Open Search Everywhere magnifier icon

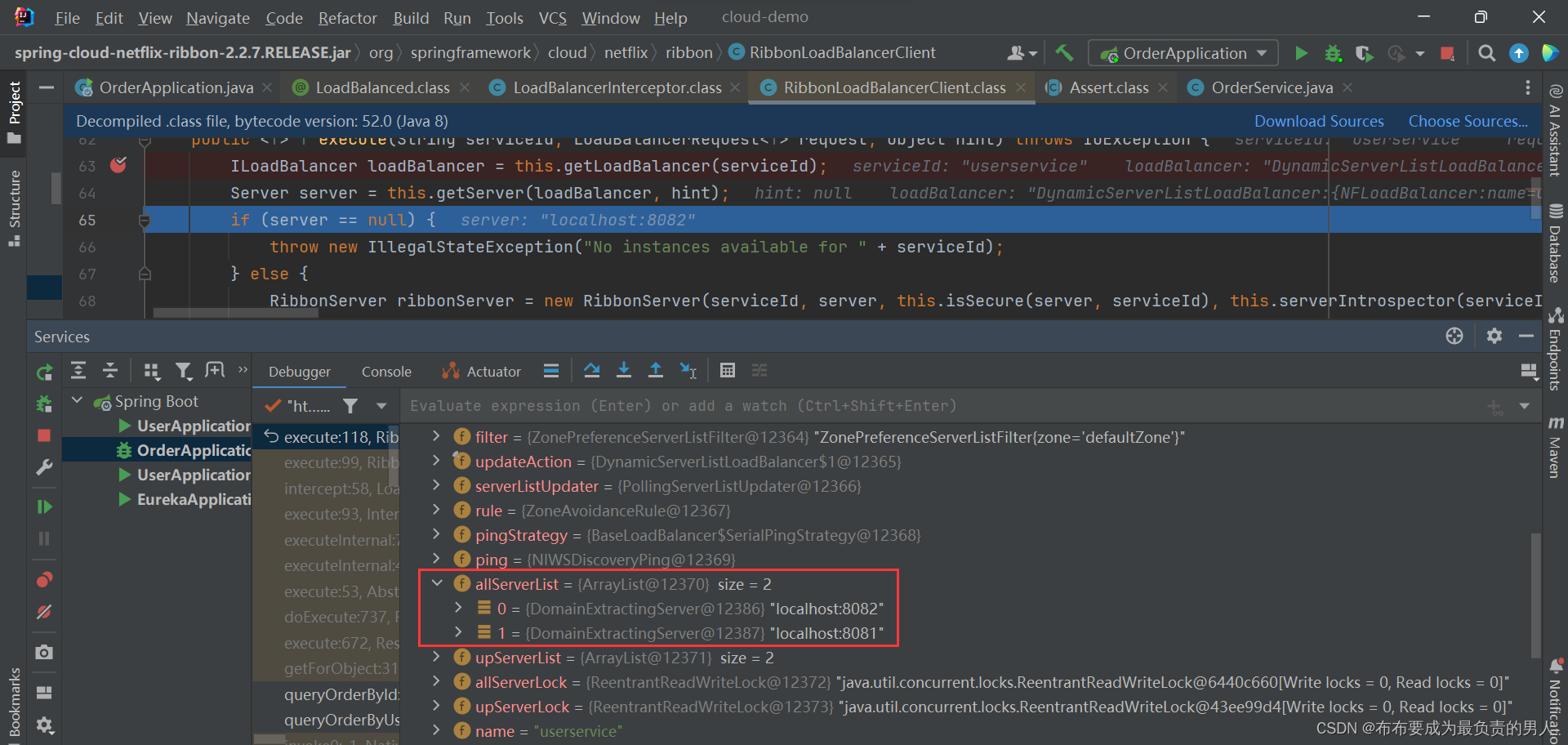1487,53
